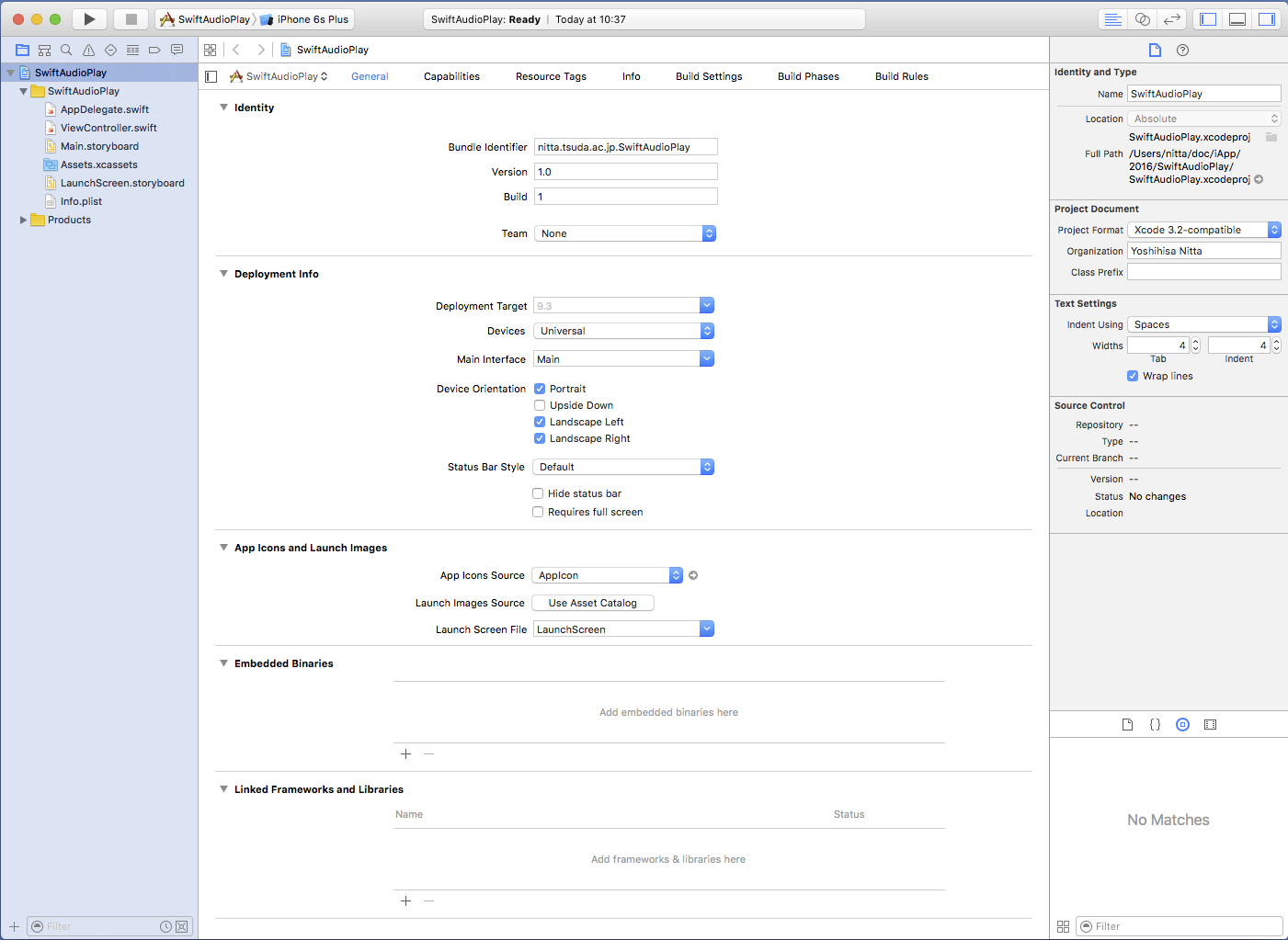Increment the Tab width stepper
The height and width of the screenshot is (940, 1288).
(x=1195, y=342)
